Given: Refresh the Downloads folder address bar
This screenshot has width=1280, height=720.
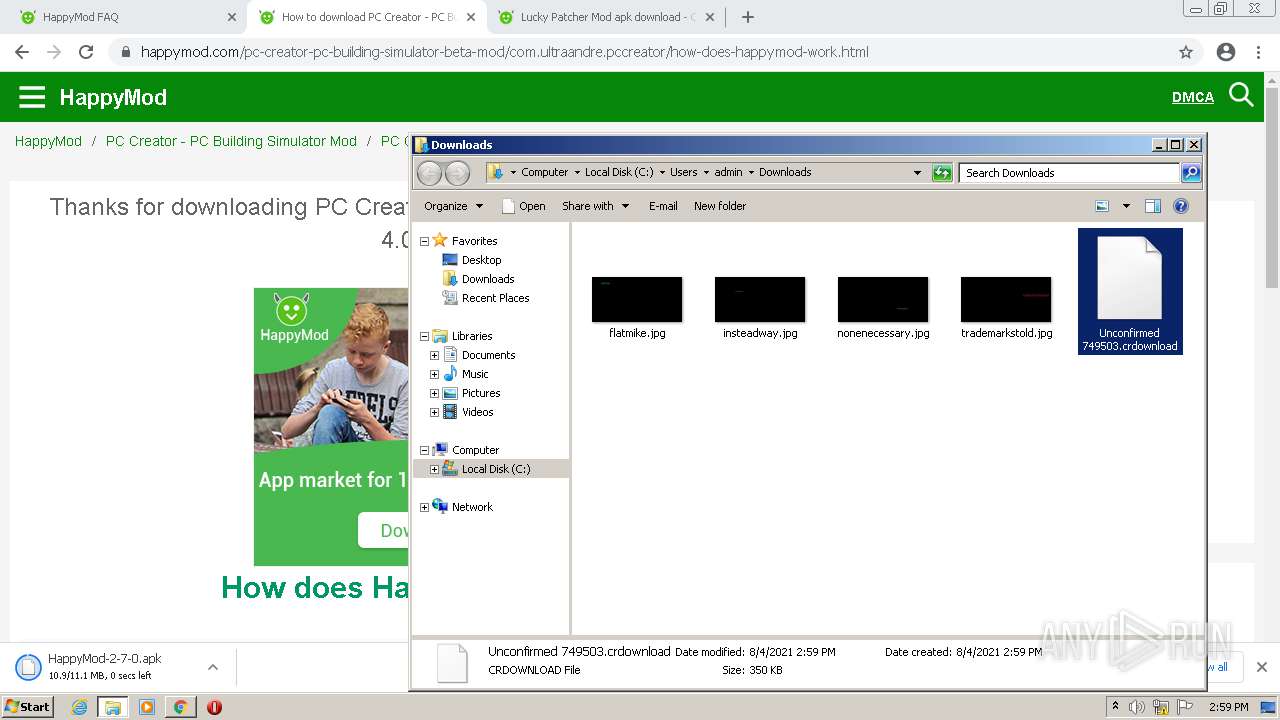Looking at the screenshot, I should click(942, 173).
